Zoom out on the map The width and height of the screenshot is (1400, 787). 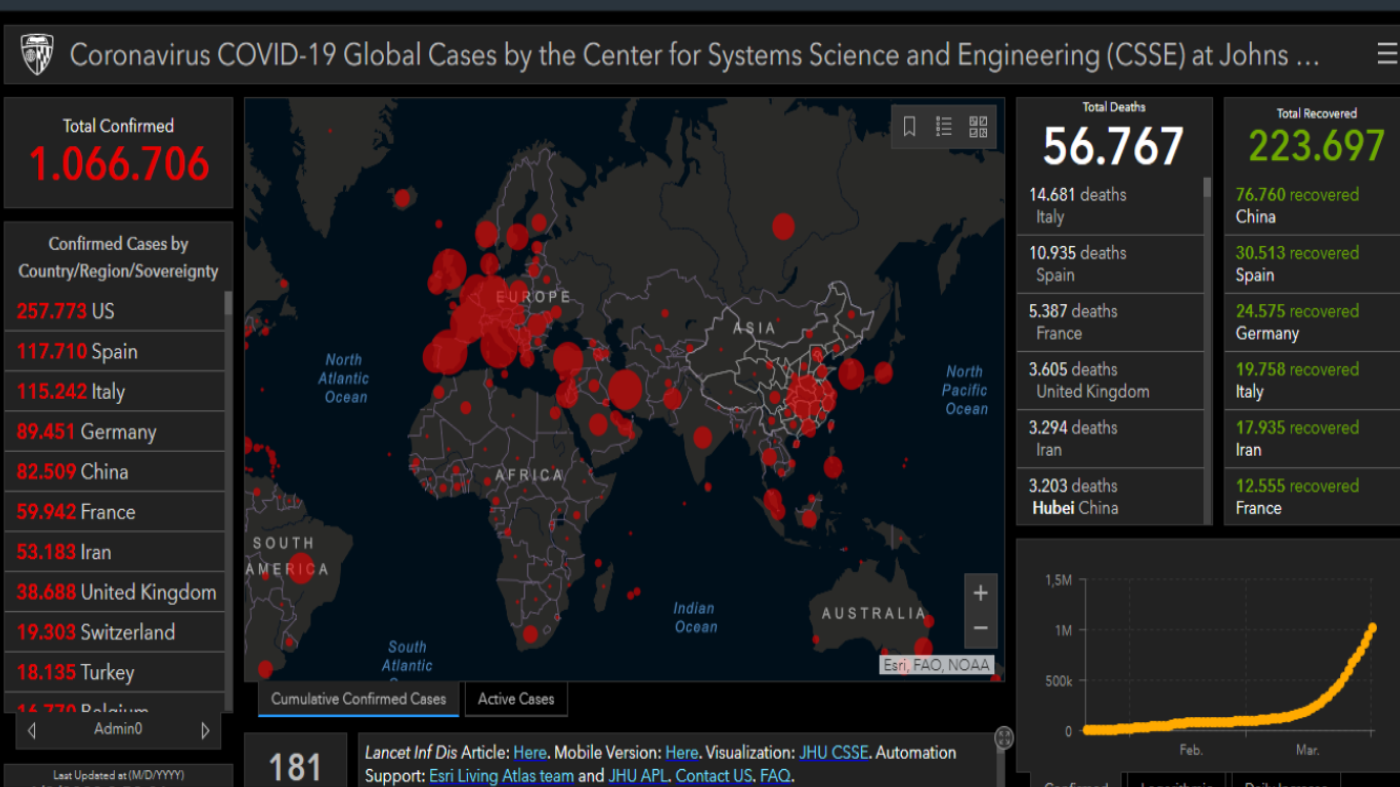point(980,629)
